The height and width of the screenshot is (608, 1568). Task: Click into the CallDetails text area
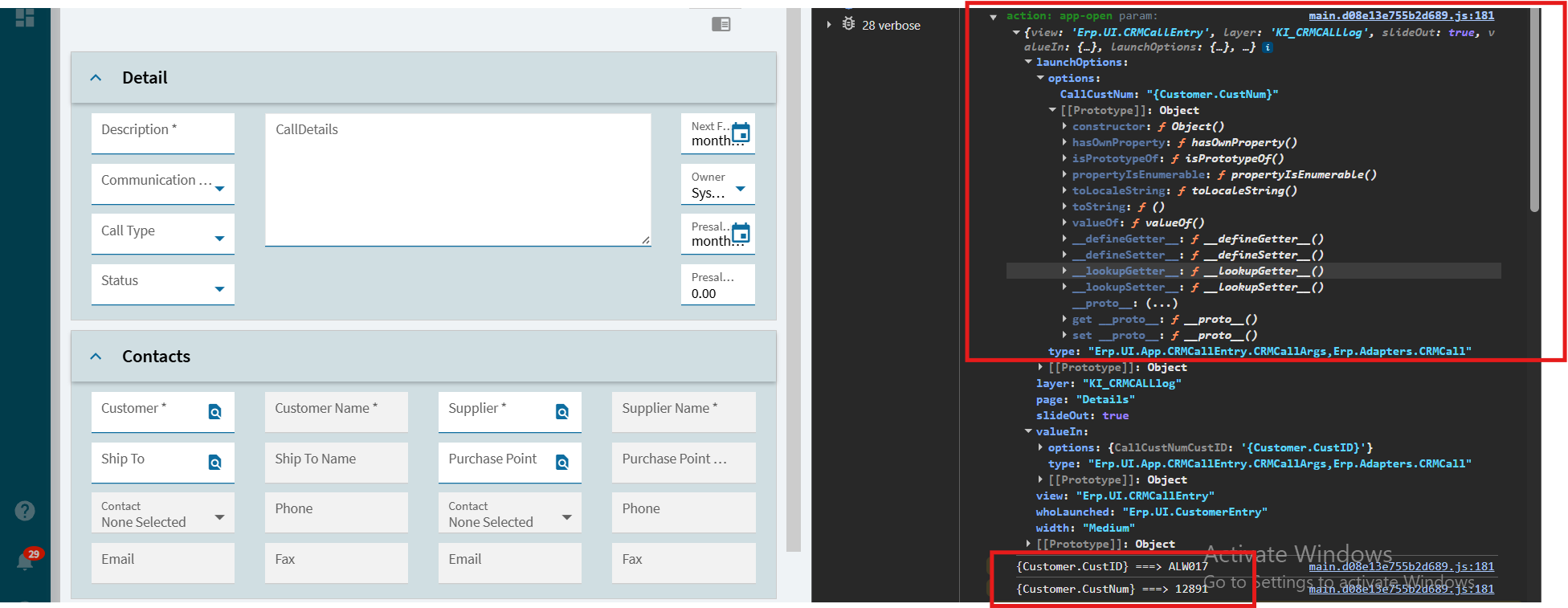pyautogui.click(x=458, y=181)
